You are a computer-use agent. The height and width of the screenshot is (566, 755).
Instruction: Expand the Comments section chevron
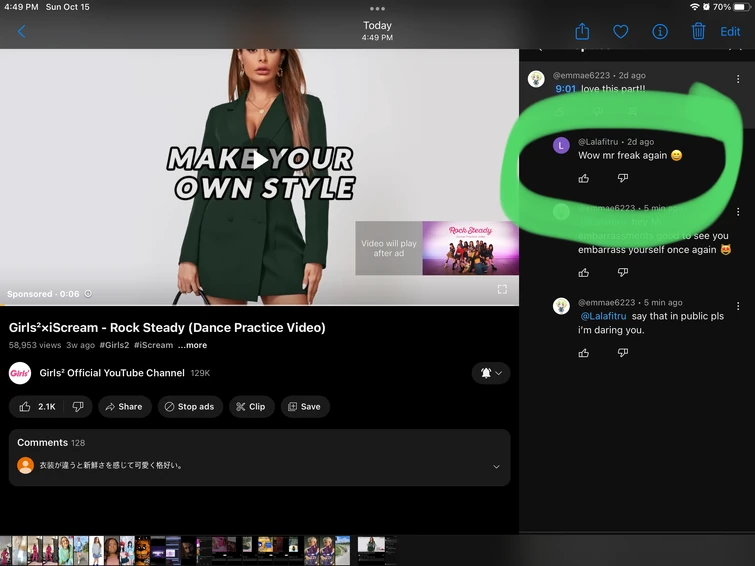pyautogui.click(x=496, y=466)
